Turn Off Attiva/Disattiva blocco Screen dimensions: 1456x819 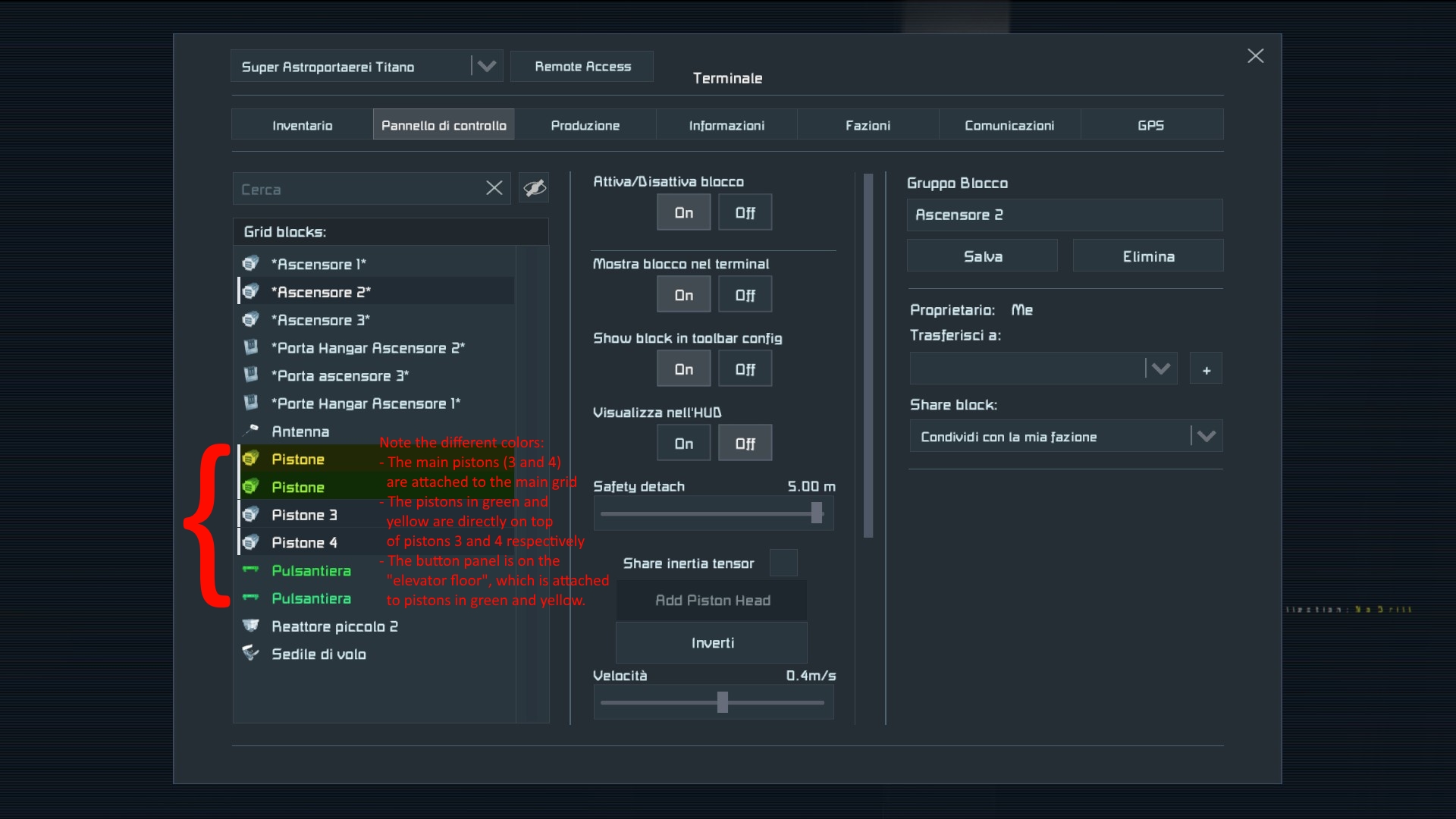pyautogui.click(x=745, y=212)
